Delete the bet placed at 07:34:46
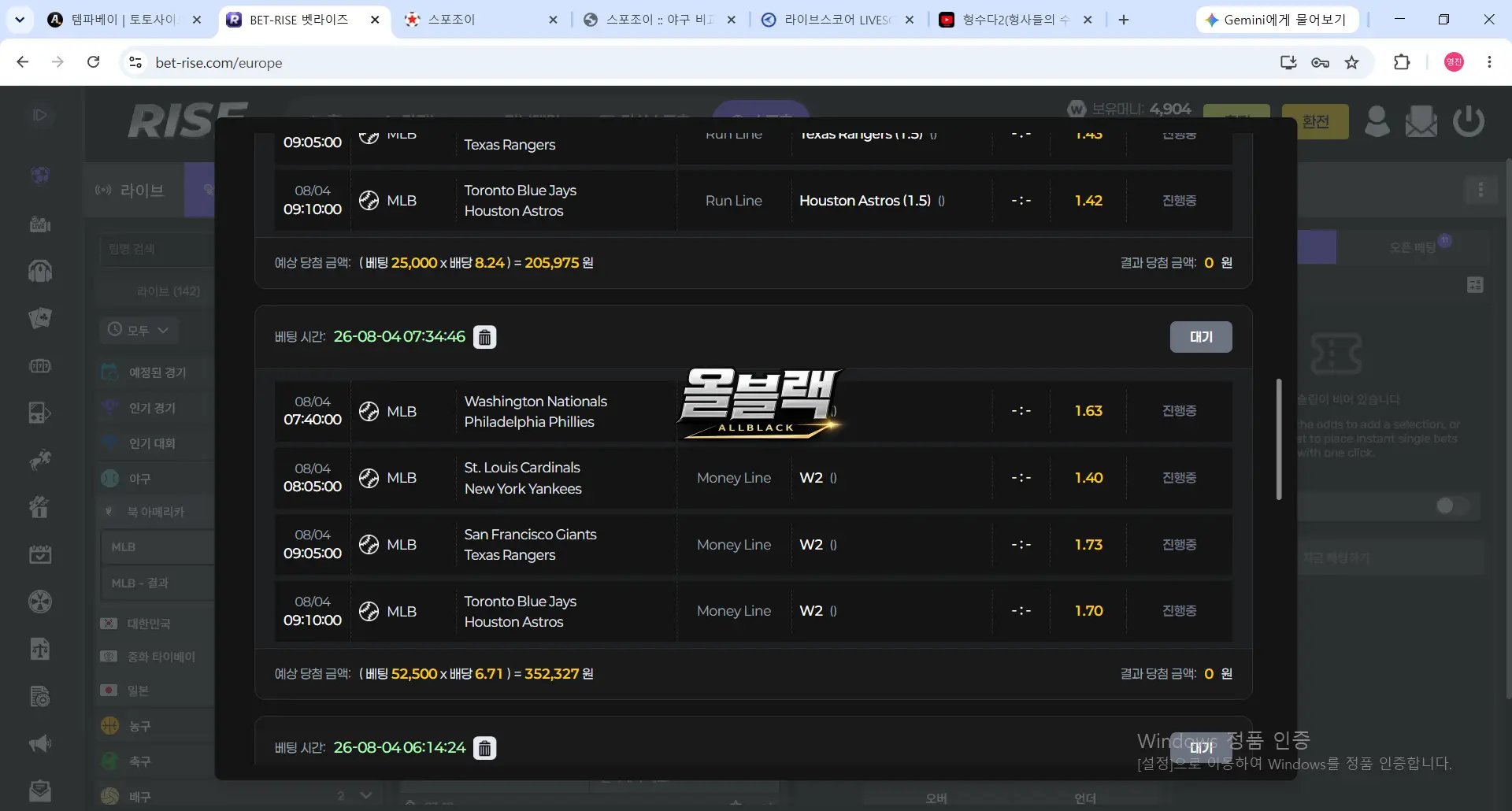 (x=484, y=337)
